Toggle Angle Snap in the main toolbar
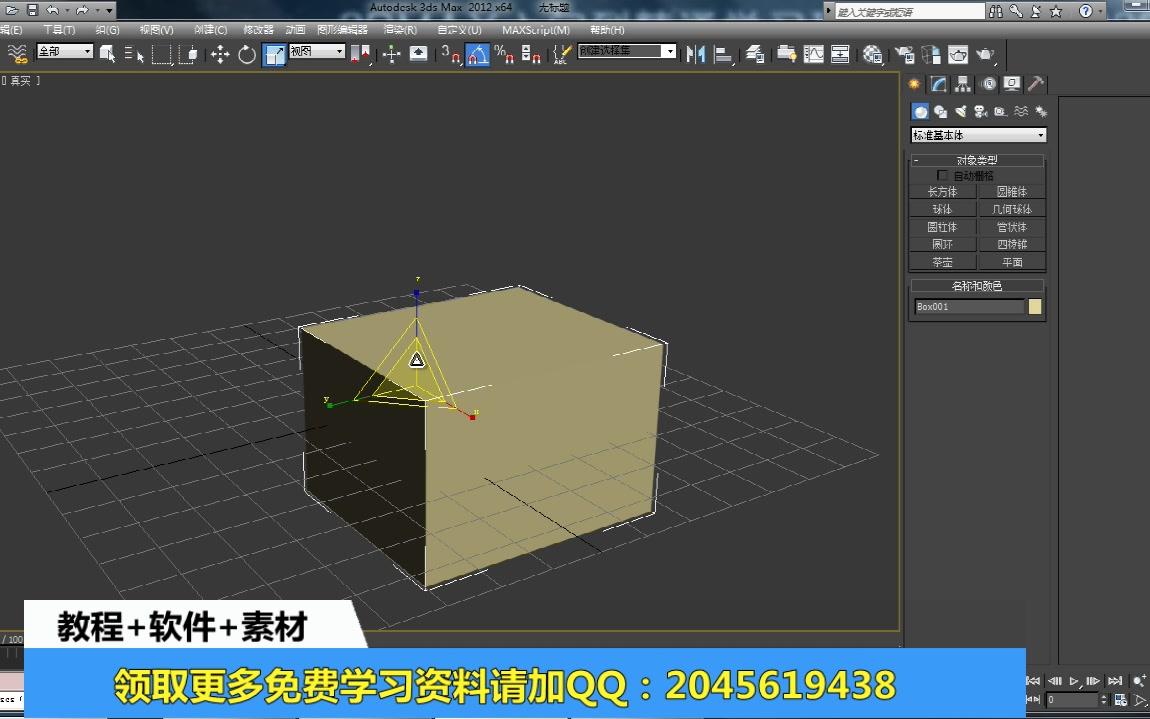This screenshot has height=719, width=1150. pos(478,54)
